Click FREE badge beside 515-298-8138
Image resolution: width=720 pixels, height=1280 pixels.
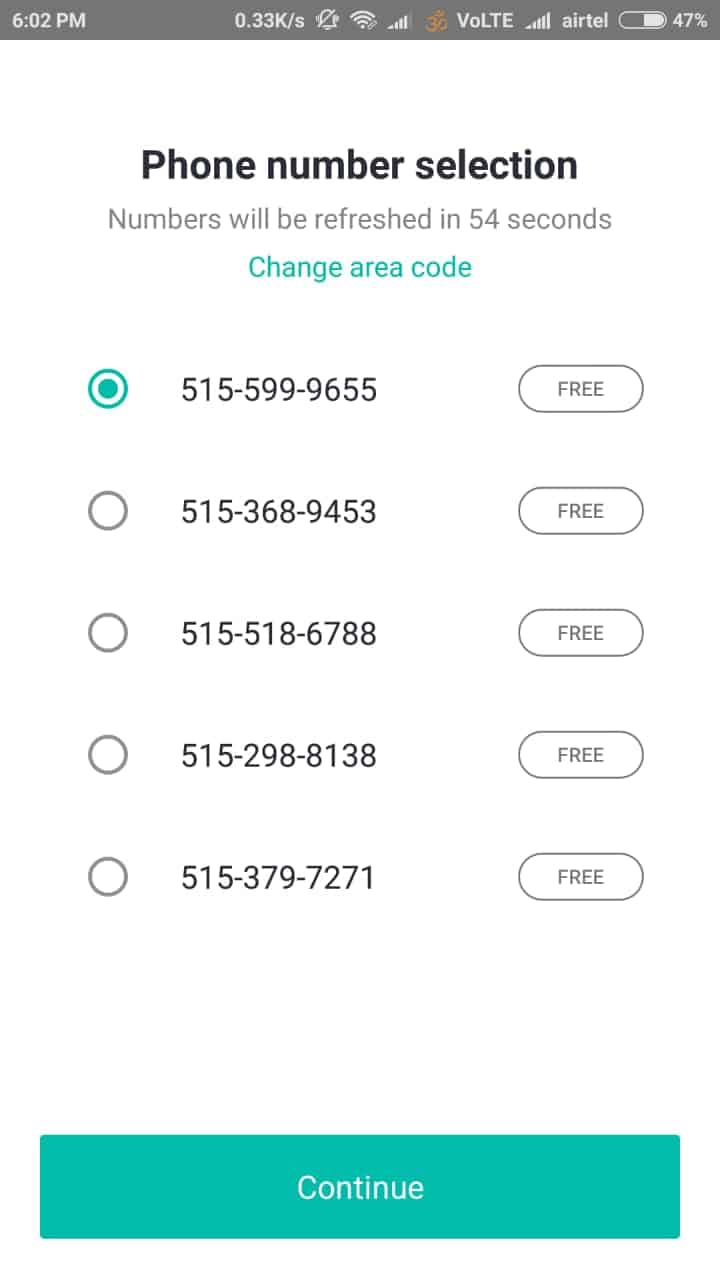pos(580,755)
